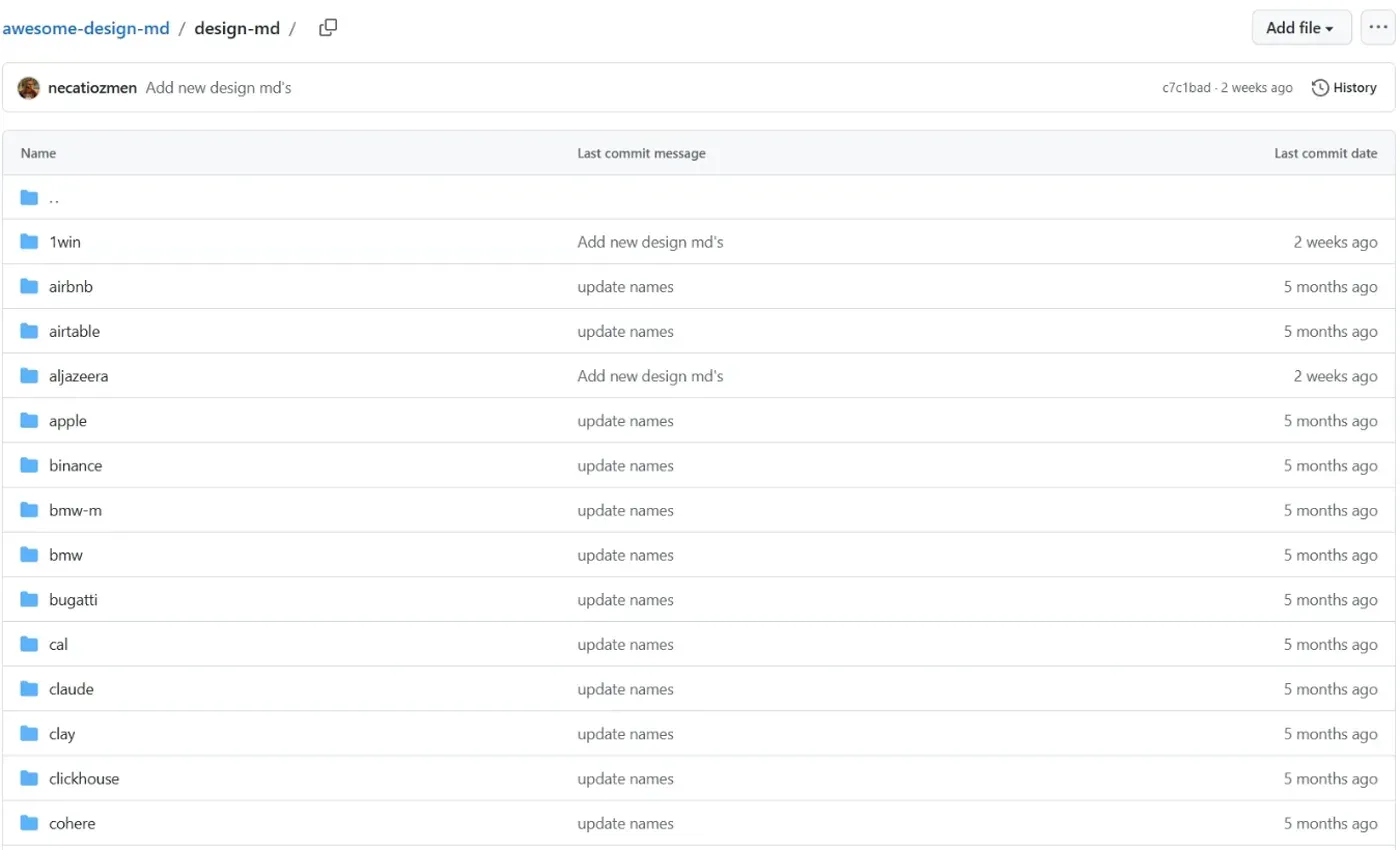This screenshot has width=1400, height=850.
Task: Open the "update names" commit message for apple
Action: click(625, 421)
